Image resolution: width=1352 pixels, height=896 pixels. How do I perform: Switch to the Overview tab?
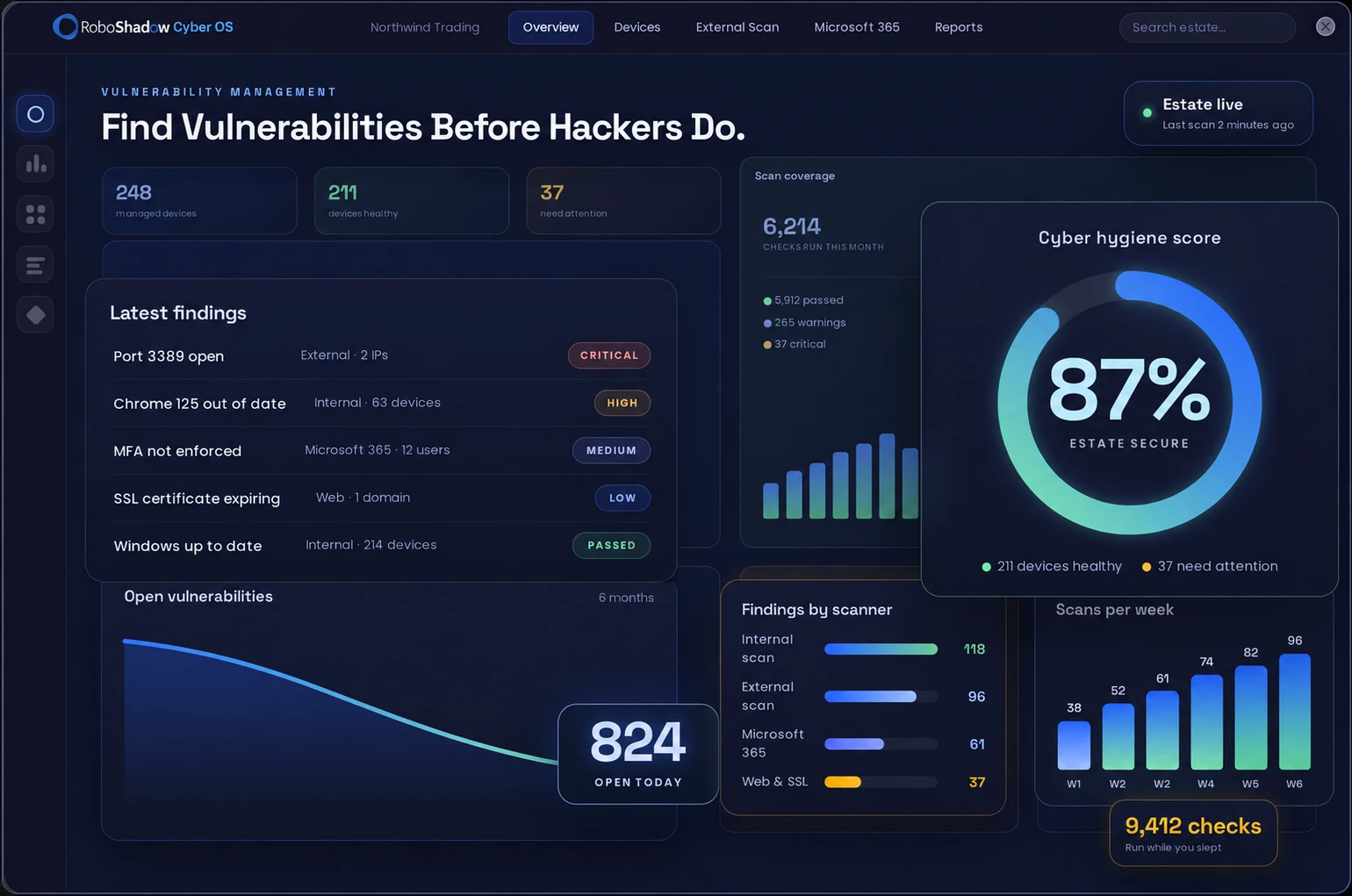pyautogui.click(x=550, y=27)
